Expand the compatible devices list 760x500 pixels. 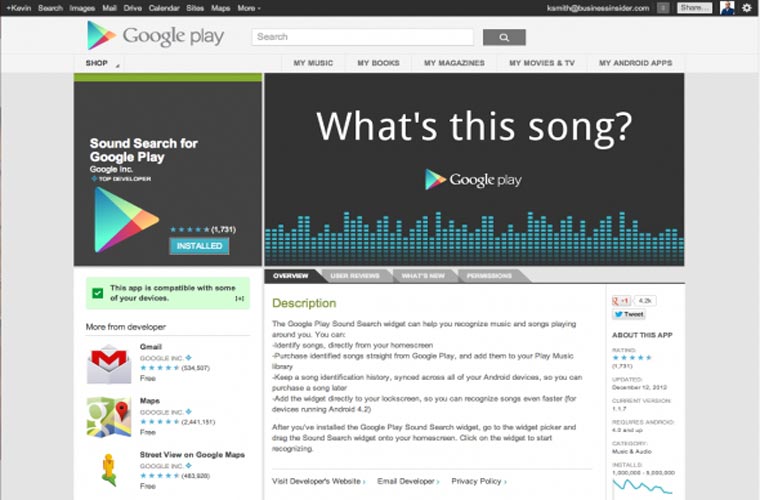point(239,298)
